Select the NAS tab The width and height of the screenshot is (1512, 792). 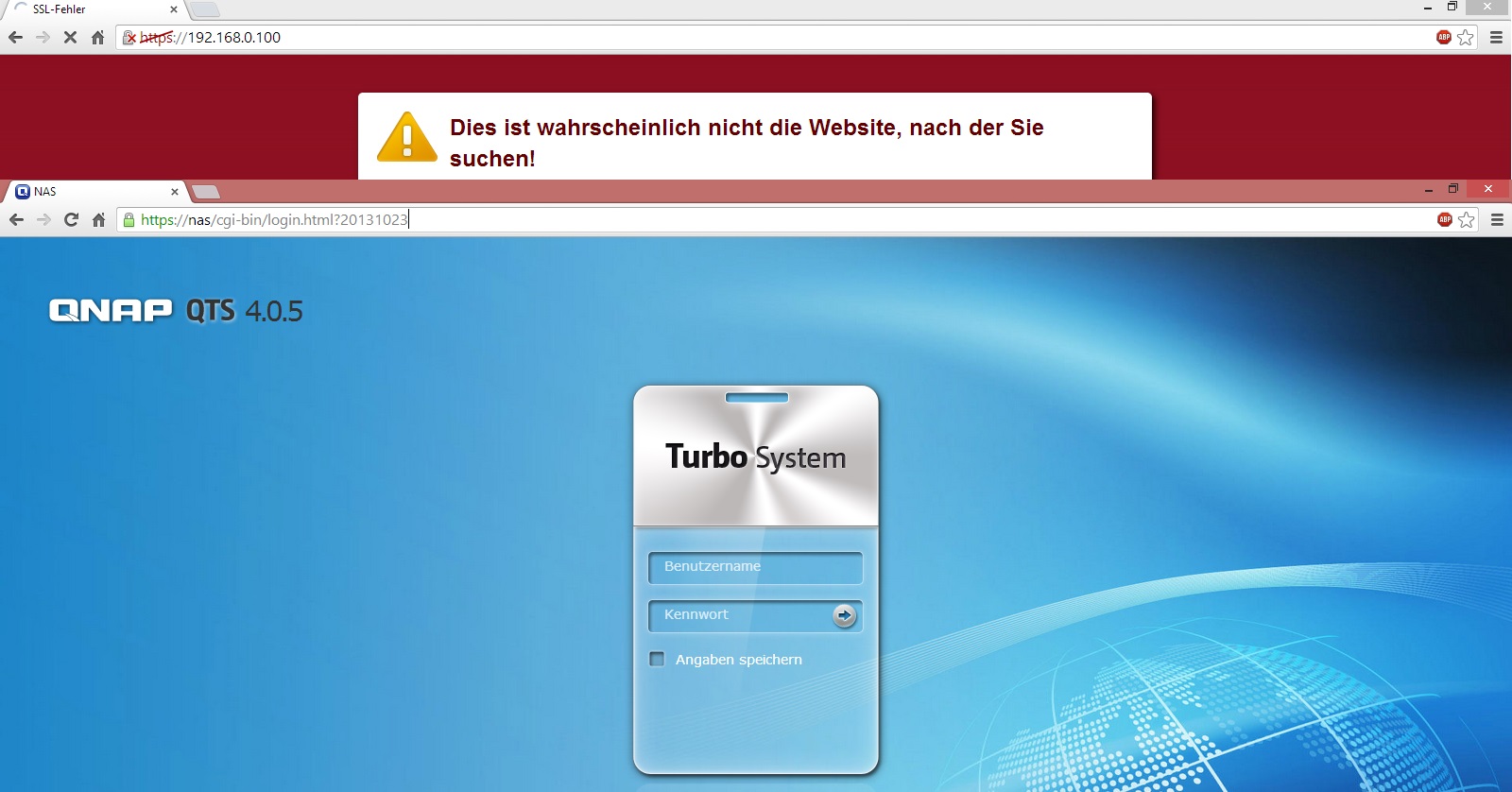(x=94, y=192)
